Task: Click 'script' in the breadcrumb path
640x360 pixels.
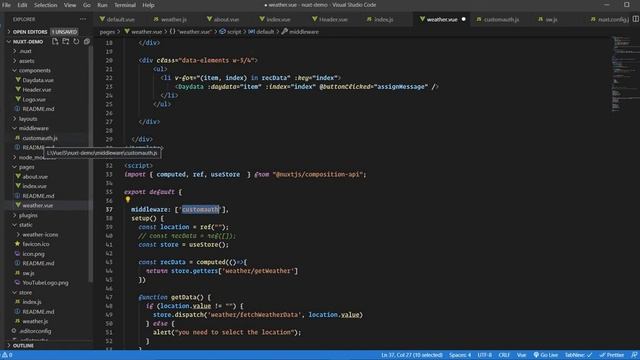Action: coord(234,31)
